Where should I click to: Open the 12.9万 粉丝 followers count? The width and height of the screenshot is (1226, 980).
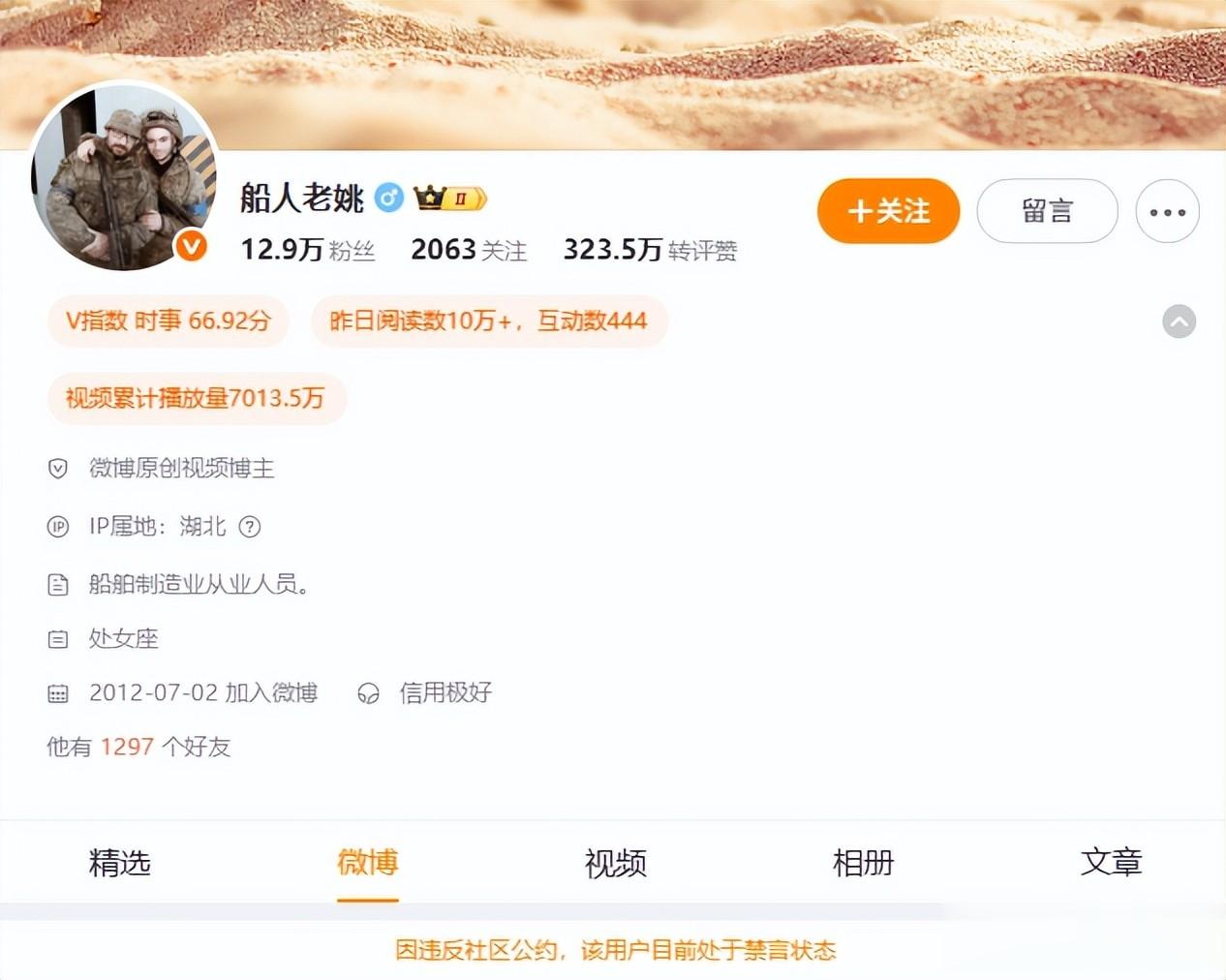[308, 250]
